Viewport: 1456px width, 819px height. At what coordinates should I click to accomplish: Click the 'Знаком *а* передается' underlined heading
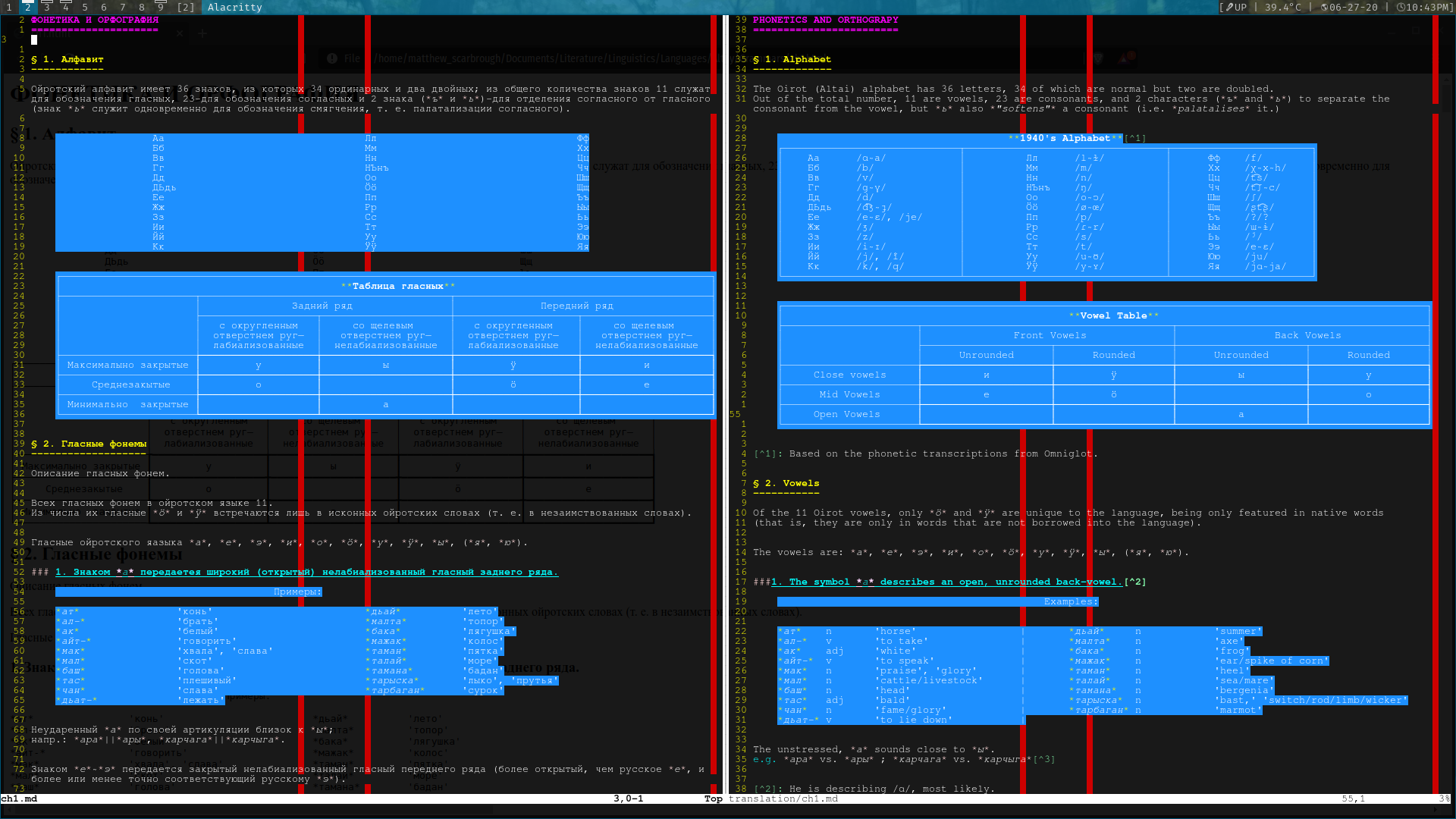point(306,572)
